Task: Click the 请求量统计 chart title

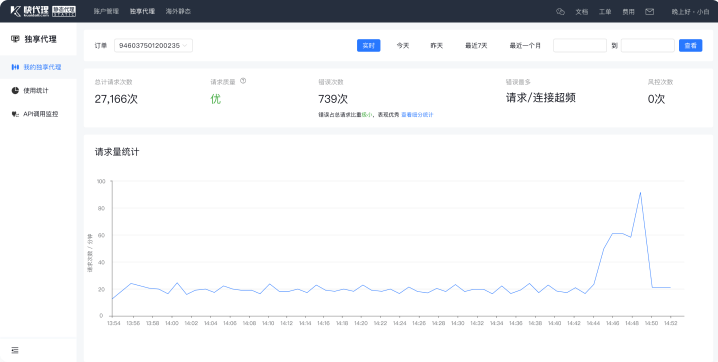Action: pos(117,152)
